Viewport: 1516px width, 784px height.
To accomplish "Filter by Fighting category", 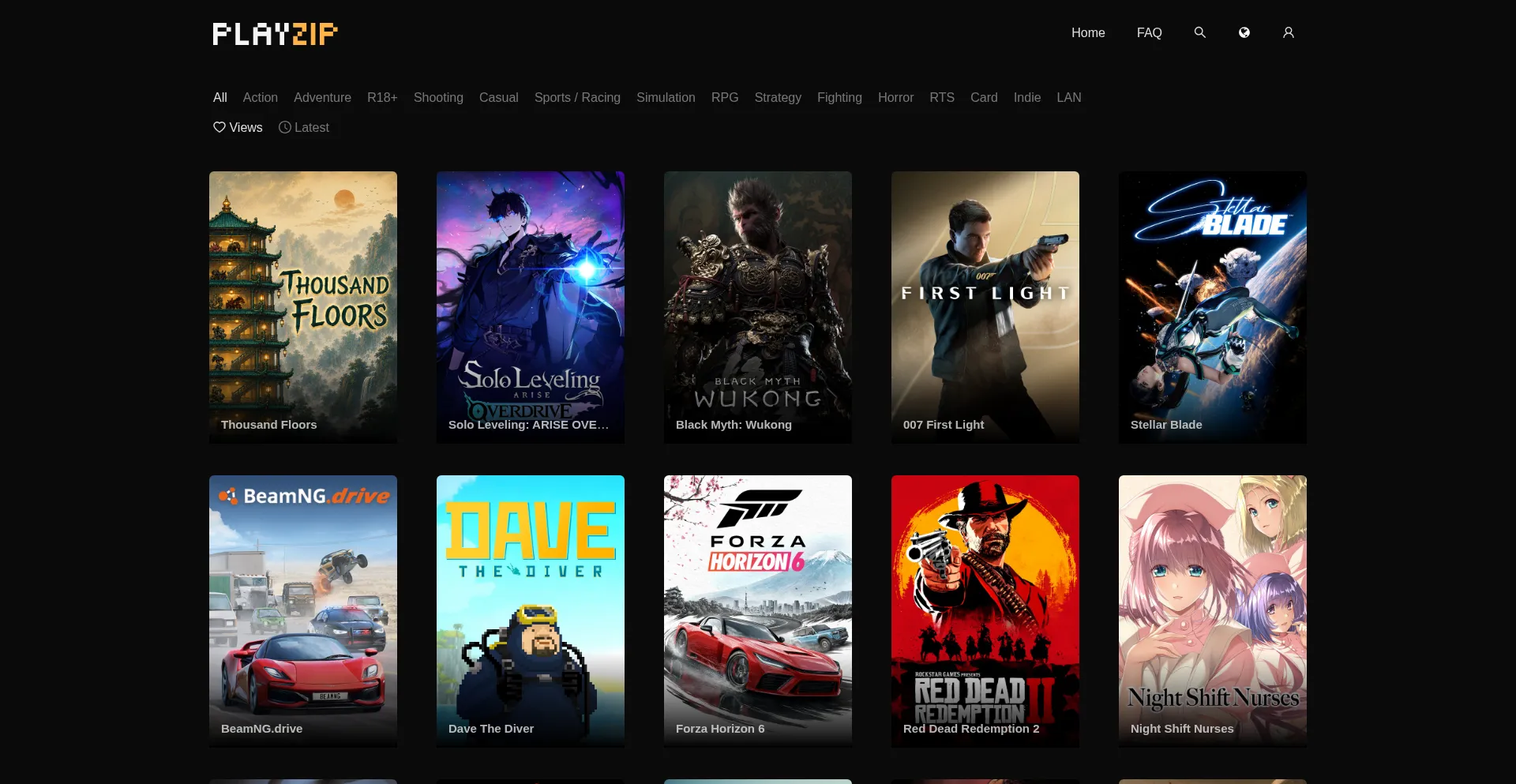I will click(839, 97).
